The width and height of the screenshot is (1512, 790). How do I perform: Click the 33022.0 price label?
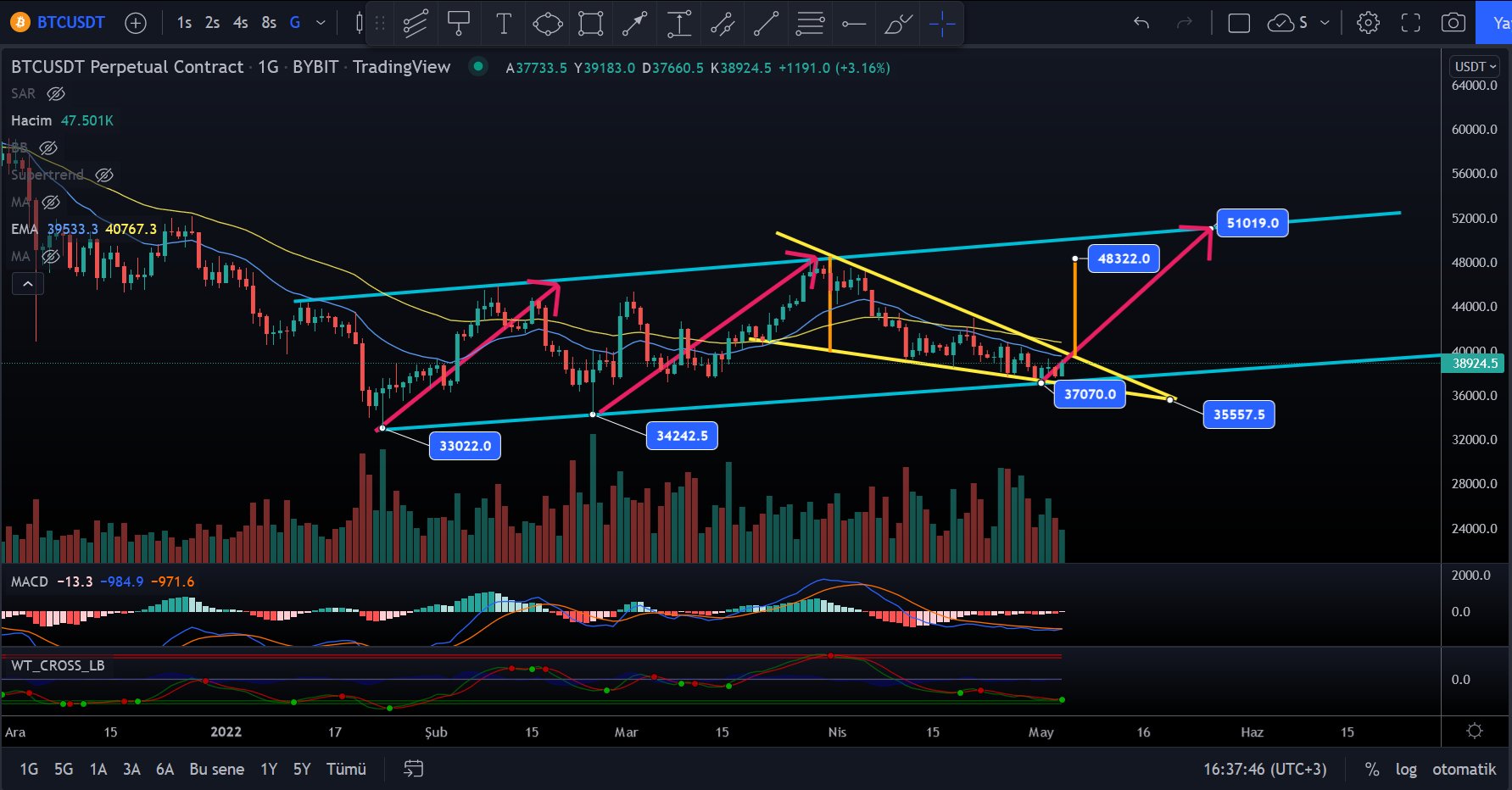(x=465, y=446)
